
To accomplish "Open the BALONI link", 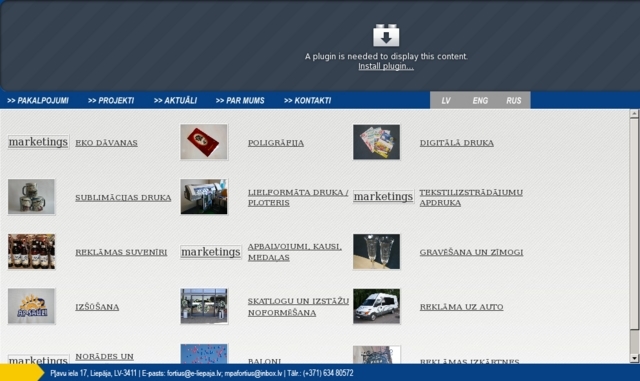I will click(264, 361).
